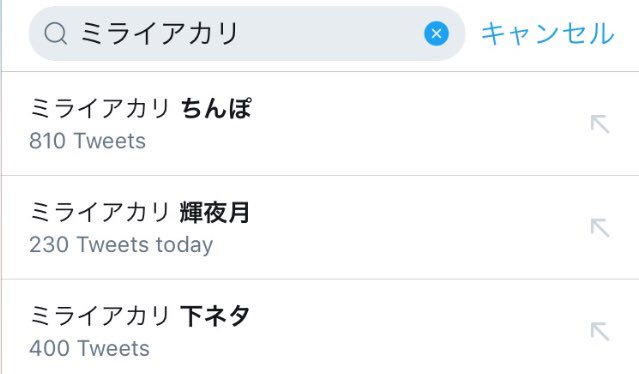Image resolution: width=639 pixels, height=374 pixels.
Task: Open the ミライアカリ 下ネタ suggestion
Action: point(320,327)
